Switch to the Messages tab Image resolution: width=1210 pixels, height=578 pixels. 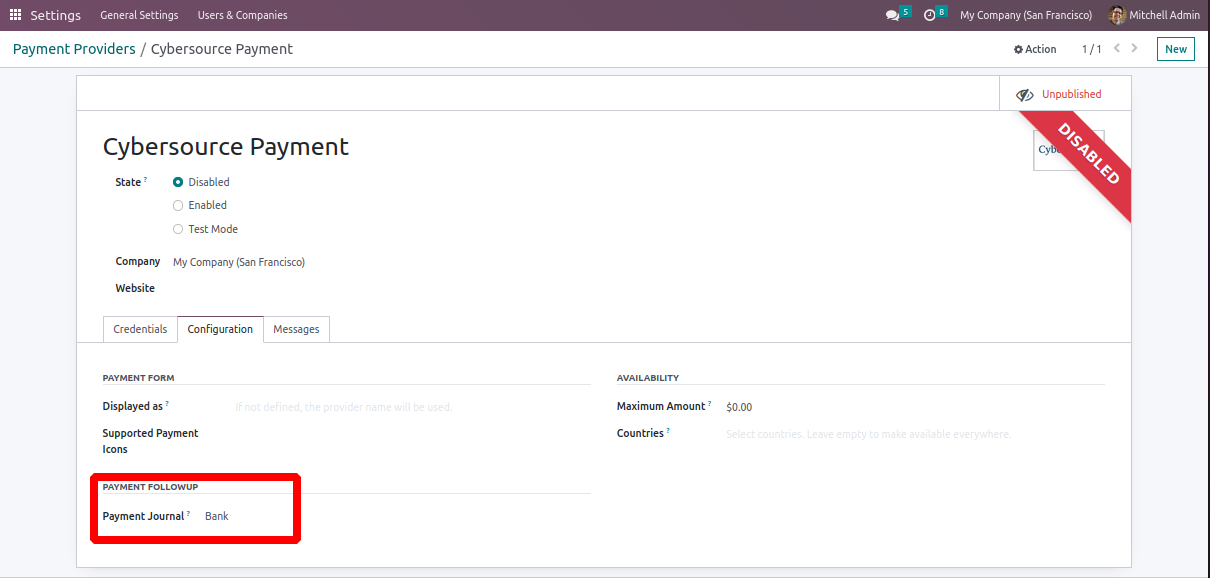coord(296,329)
